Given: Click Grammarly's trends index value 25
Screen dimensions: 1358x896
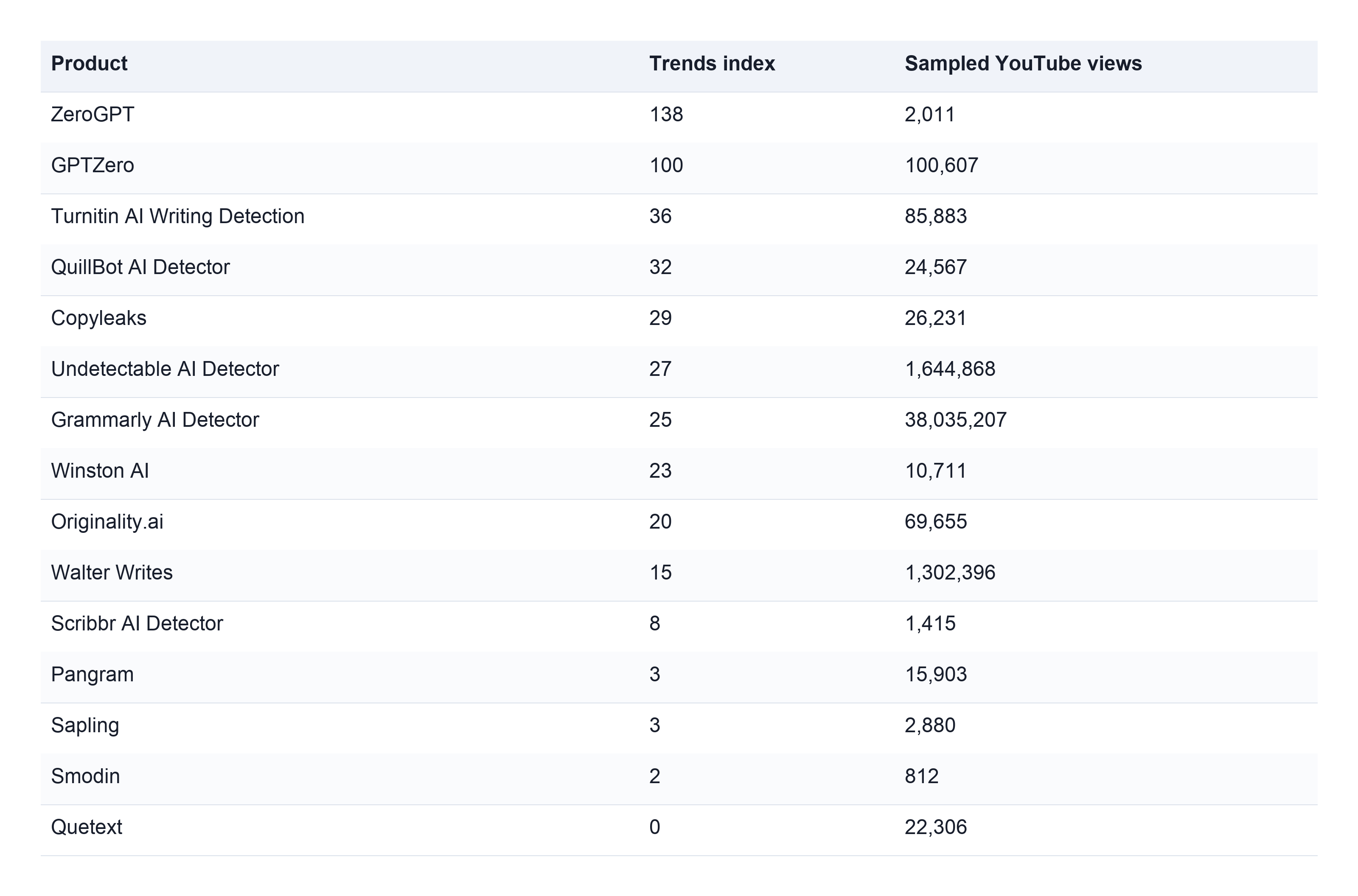Looking at the screenshot, I should [x=660, y=420].
